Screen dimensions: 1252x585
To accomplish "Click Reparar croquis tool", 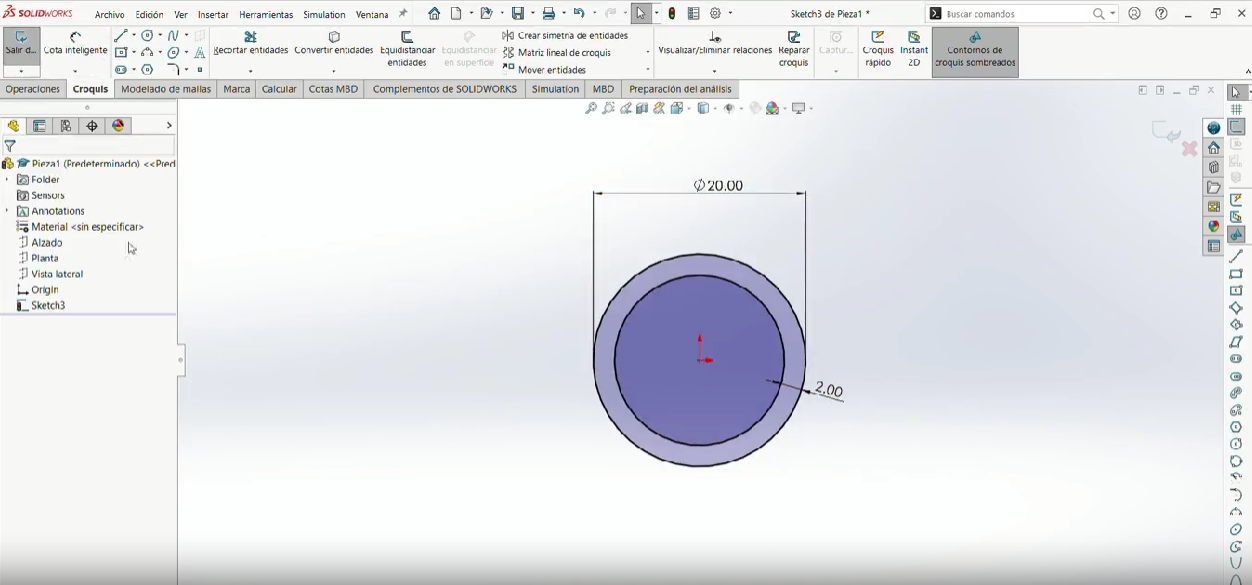I will [794, 49].
